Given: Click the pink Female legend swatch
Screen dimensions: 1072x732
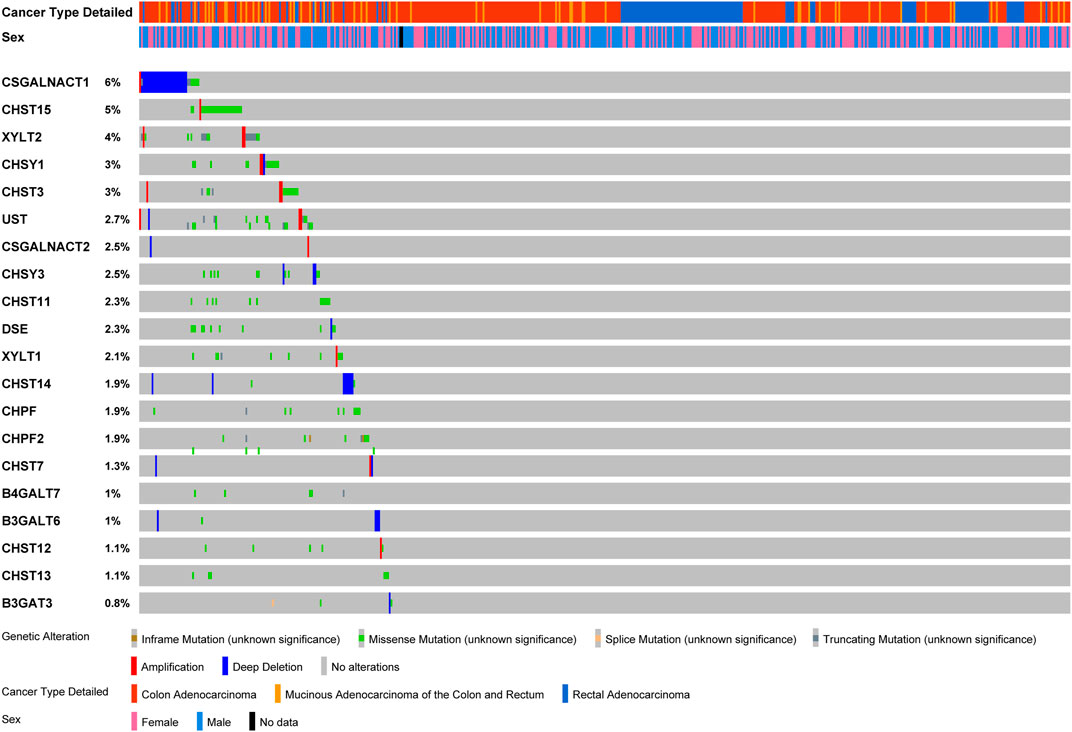Looking at the screenshot, I should point(134,722).
